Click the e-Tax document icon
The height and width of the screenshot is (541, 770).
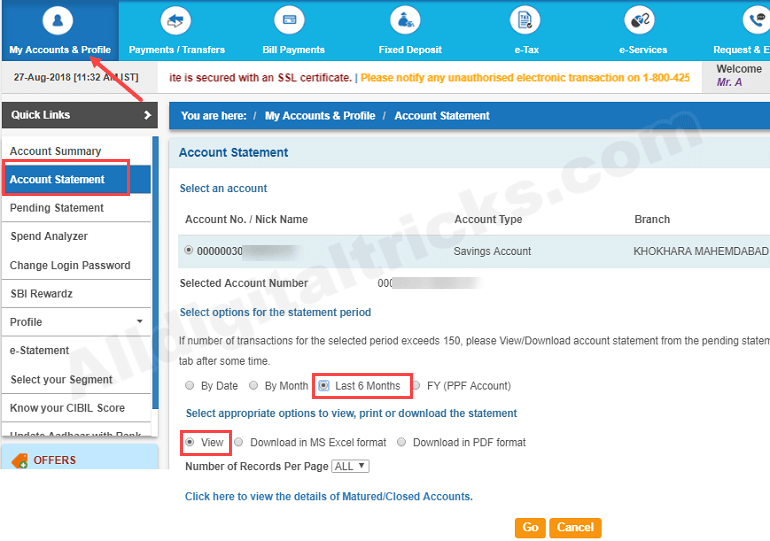point(525,21)
